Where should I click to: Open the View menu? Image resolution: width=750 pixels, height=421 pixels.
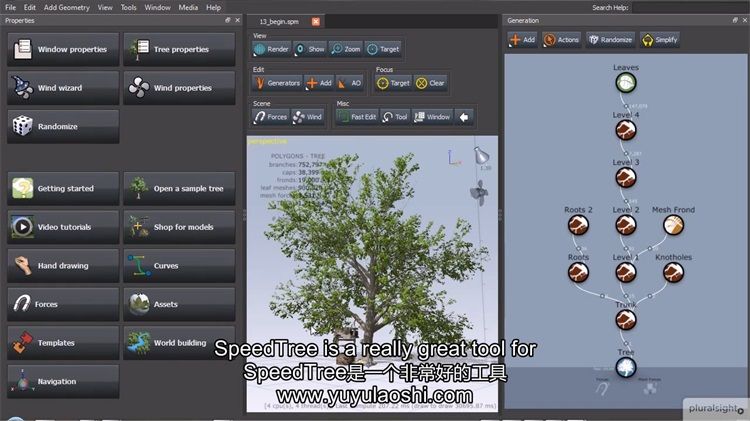pyautogui.click(x=105, y=8)
